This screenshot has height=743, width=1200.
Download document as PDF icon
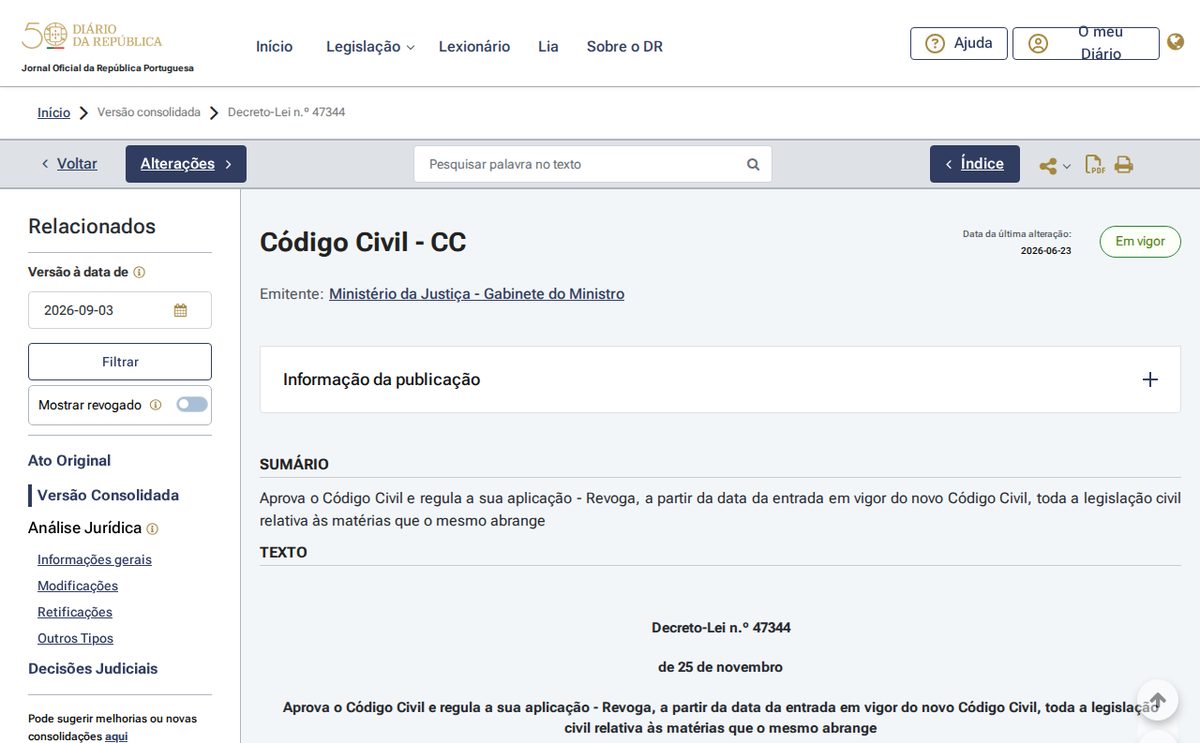(x=1095, y=164)
